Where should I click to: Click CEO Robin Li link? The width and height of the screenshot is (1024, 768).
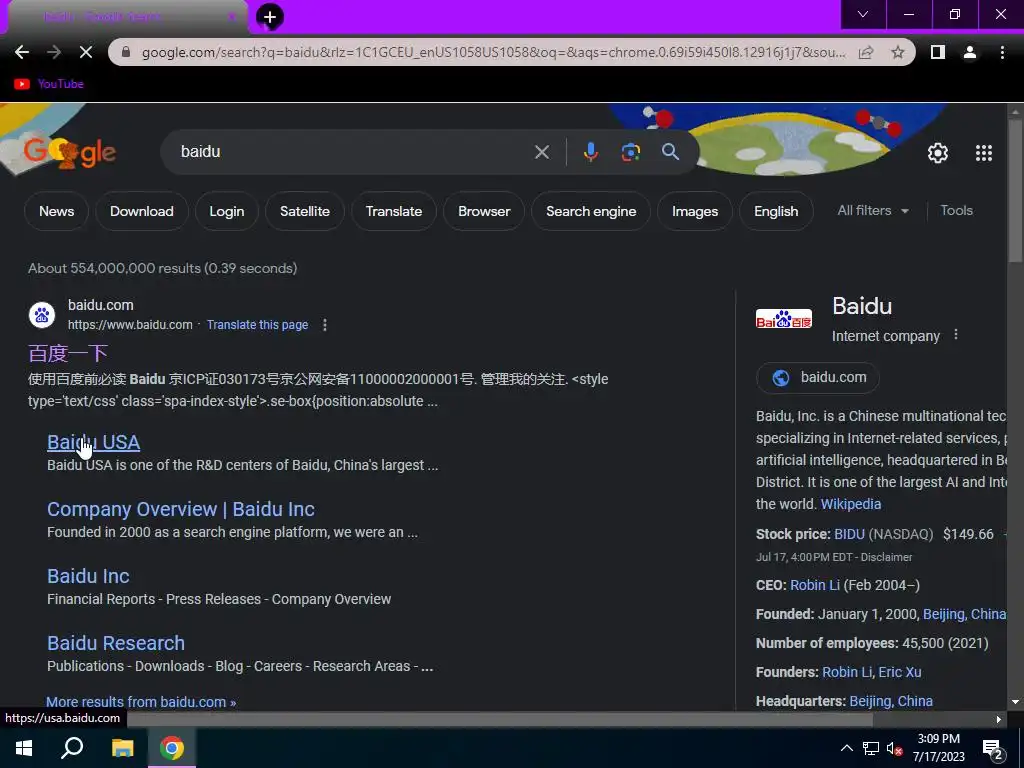tap(815, 585)
